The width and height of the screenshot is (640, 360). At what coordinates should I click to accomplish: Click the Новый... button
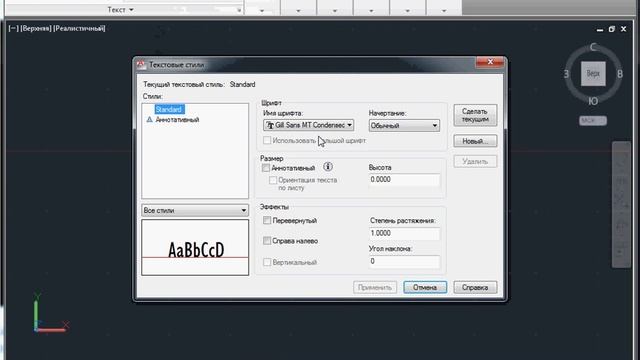coord(475,141)
